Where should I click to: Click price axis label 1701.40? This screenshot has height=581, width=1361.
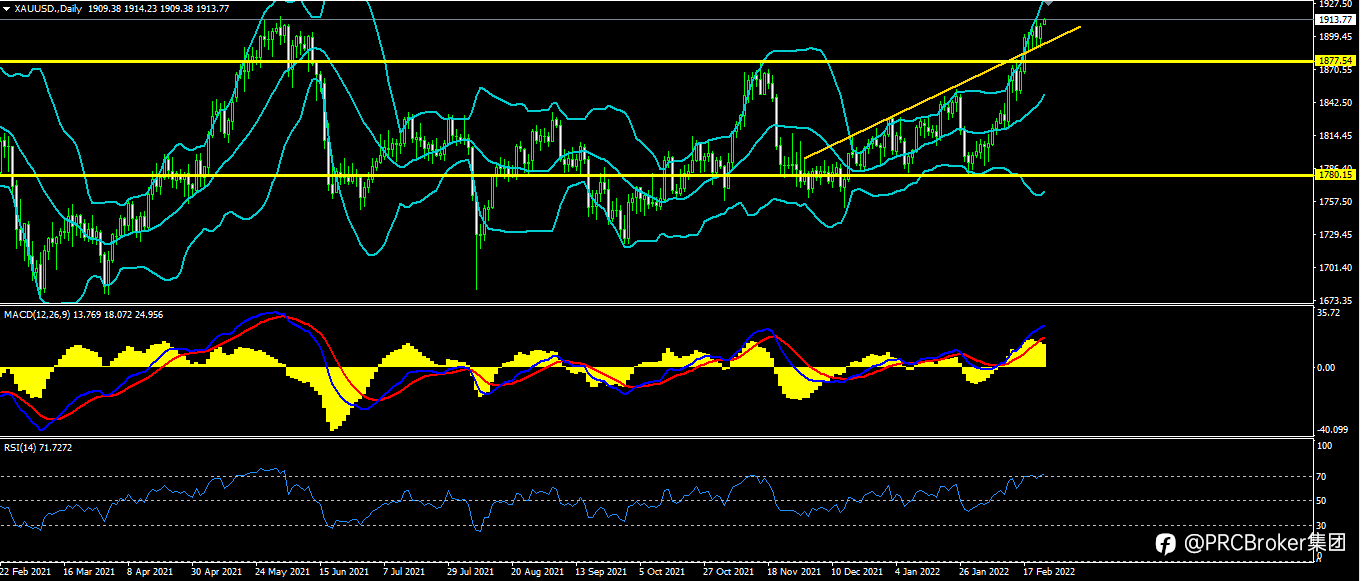coord(1335,268)
